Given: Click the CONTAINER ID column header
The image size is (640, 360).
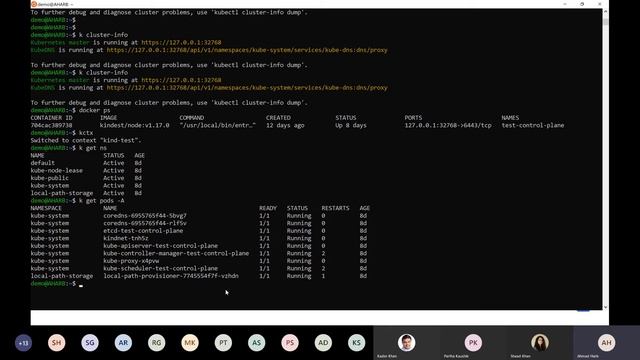Looking at the screenshot, I should 51,118.
